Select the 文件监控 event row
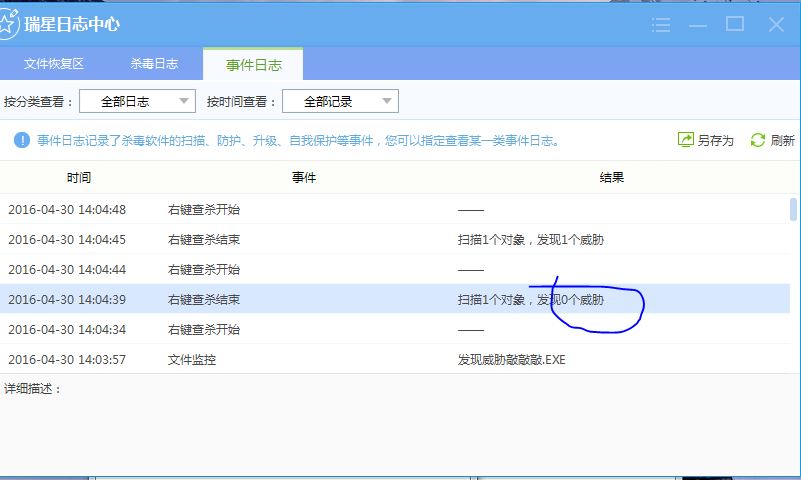Image resolution: width=801 pixels, height=480 pixels. [x=395, y=359]
